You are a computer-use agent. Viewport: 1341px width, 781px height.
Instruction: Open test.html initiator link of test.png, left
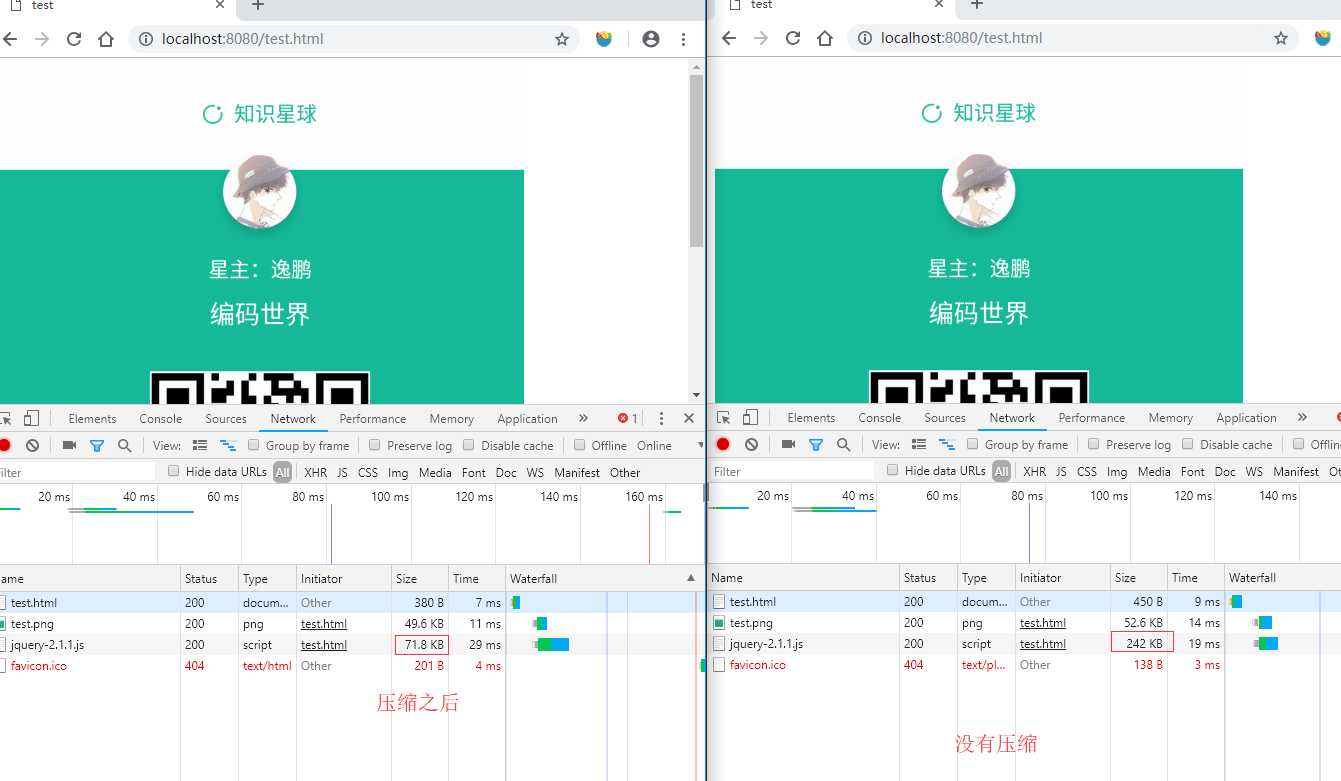tap(324, 624)
